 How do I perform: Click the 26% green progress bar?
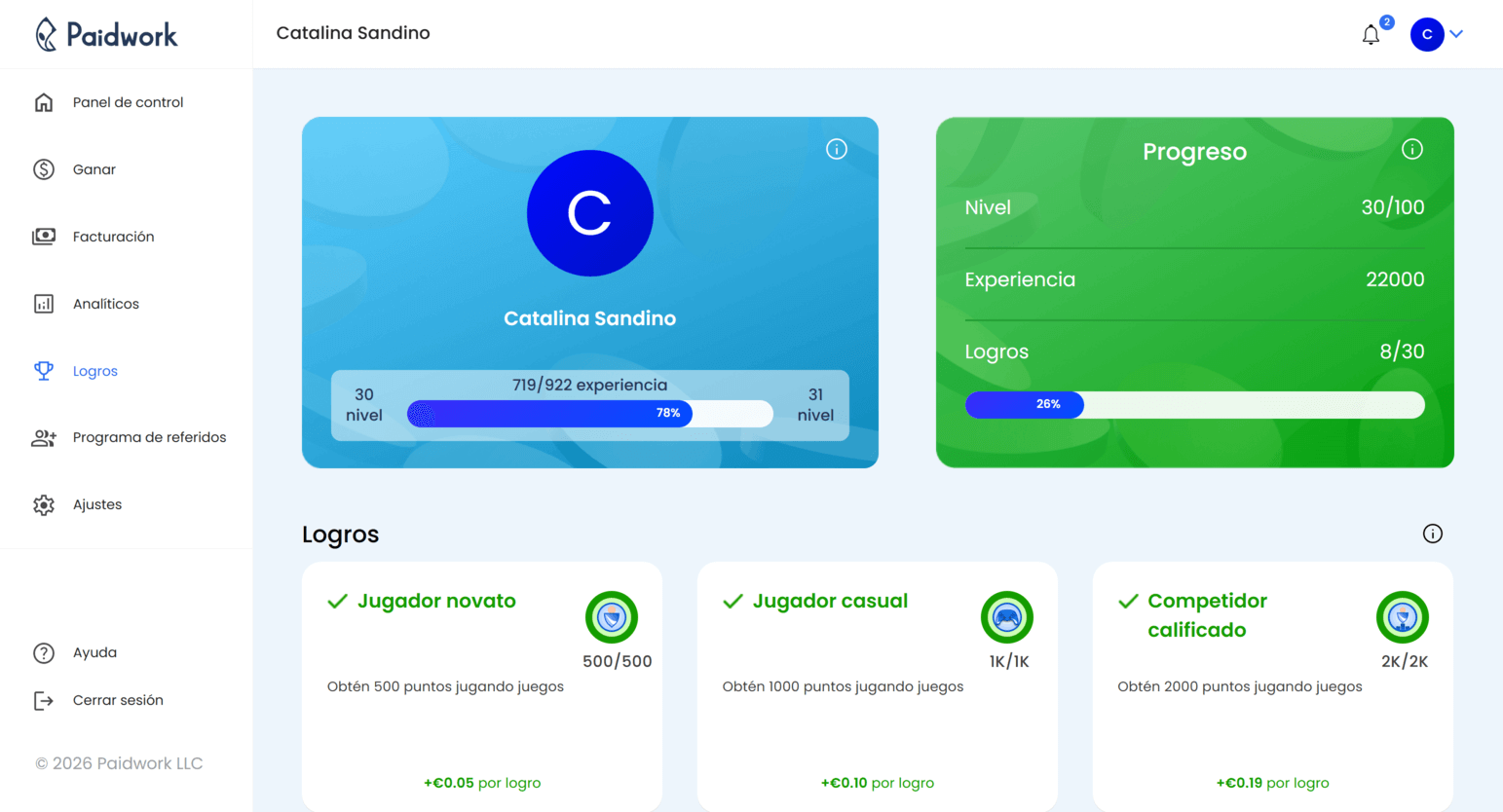click(x=1025, y=404)
